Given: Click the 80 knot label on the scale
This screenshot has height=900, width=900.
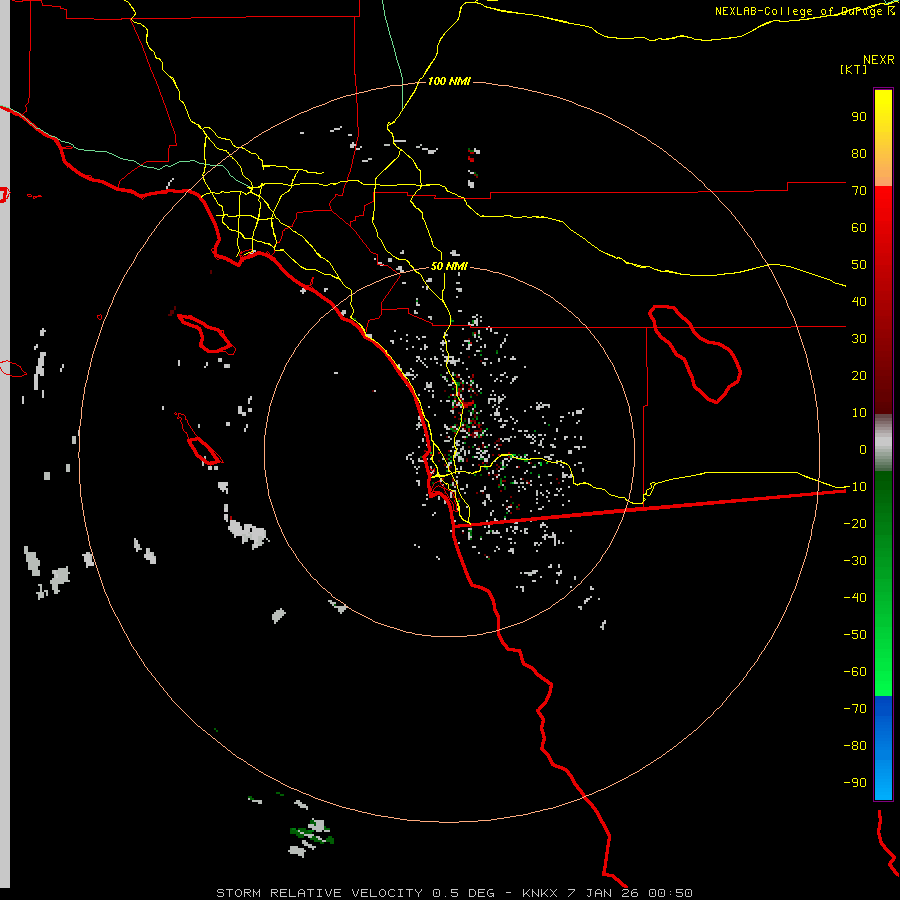Looking at the screenshot, I should click(x=859, y=153).
